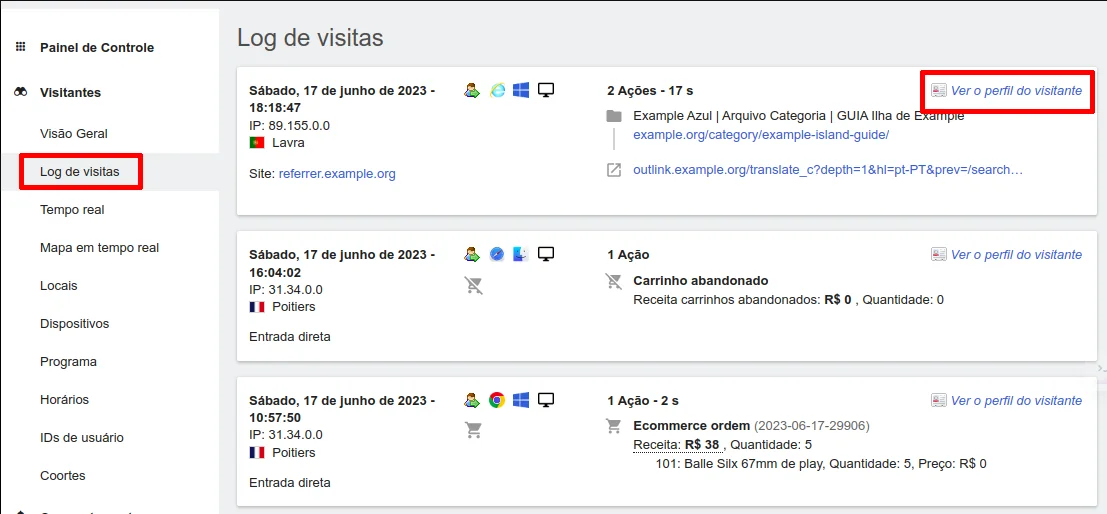Collapse the Visitantes menu section

pos(70,92)
